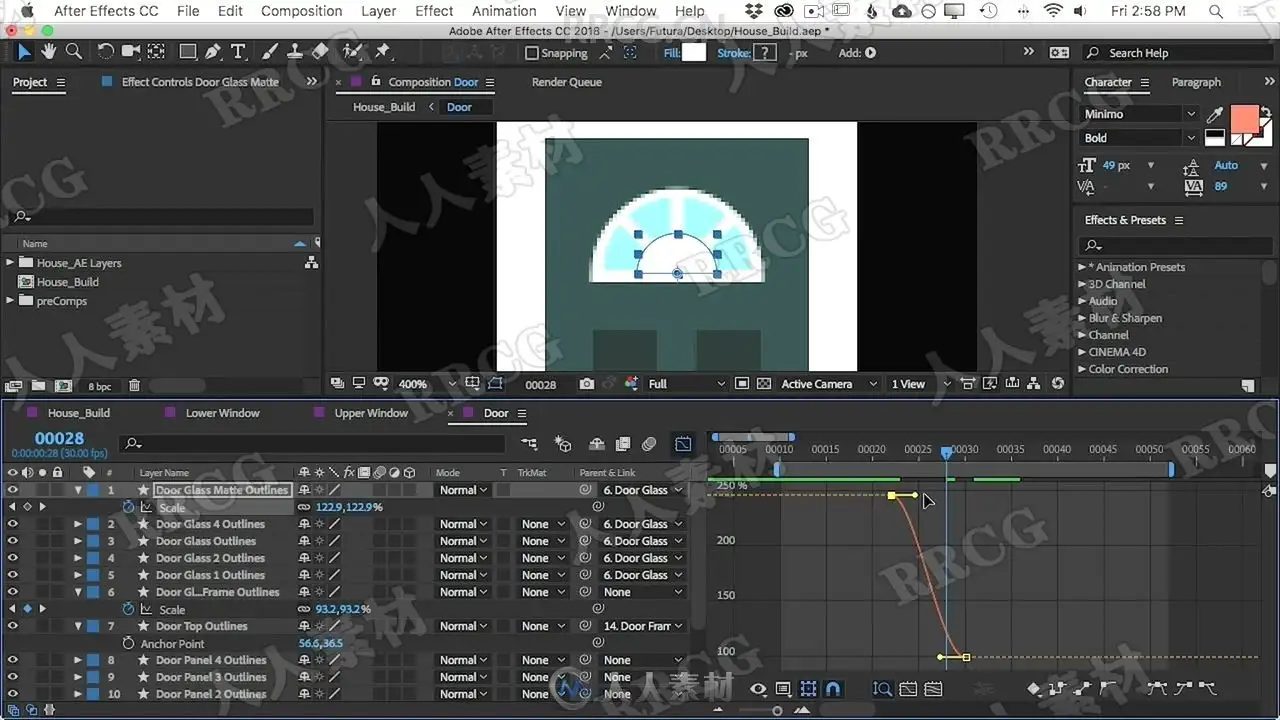Viewport: 1280px width, 720px height.
Task: Select the Hand tool
Action: (49, 52)
